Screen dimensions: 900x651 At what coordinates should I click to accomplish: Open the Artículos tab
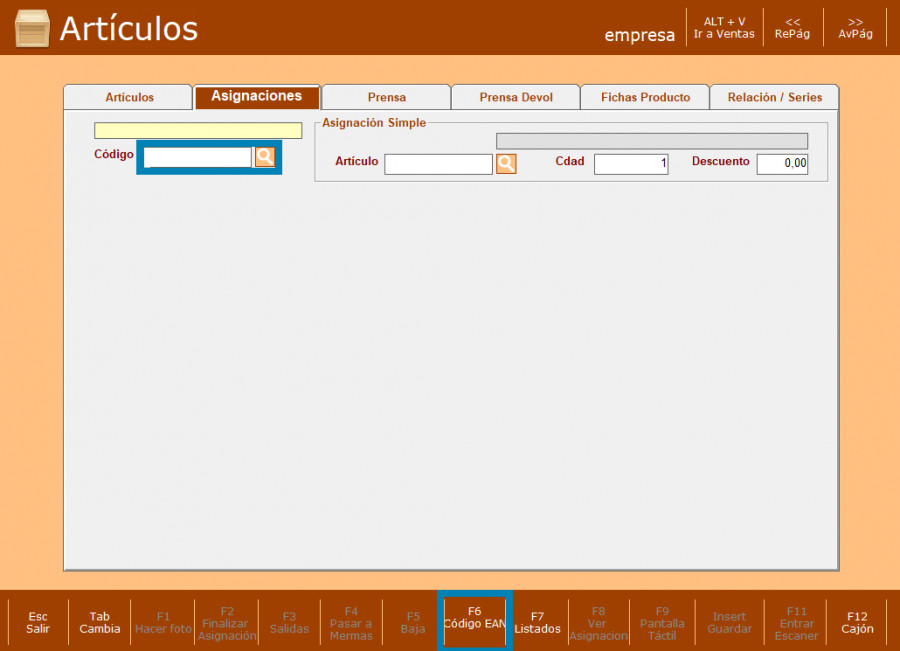129,97
